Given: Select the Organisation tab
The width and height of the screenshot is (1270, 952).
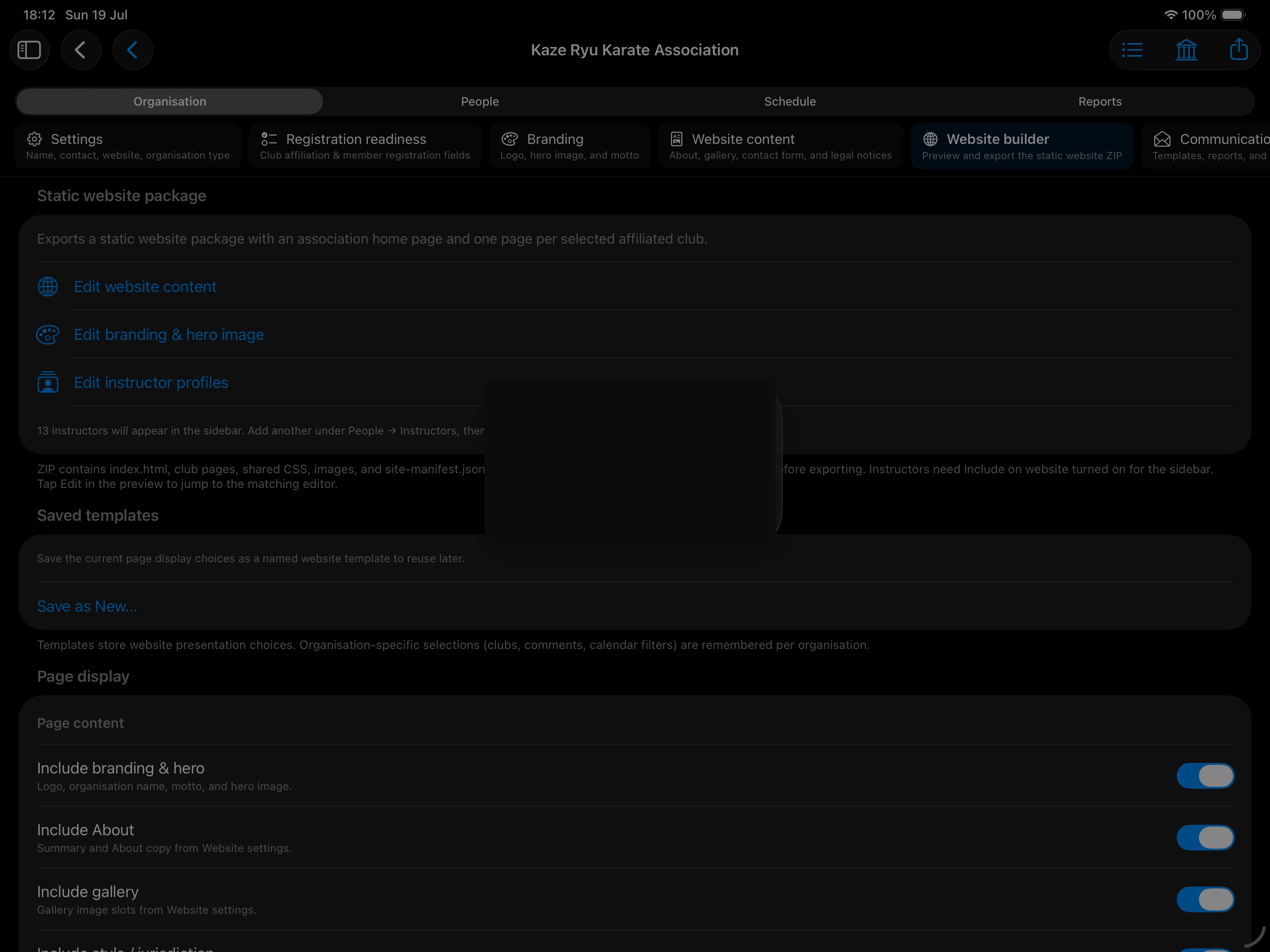Looking at the screenshot, I should [170, 101].
